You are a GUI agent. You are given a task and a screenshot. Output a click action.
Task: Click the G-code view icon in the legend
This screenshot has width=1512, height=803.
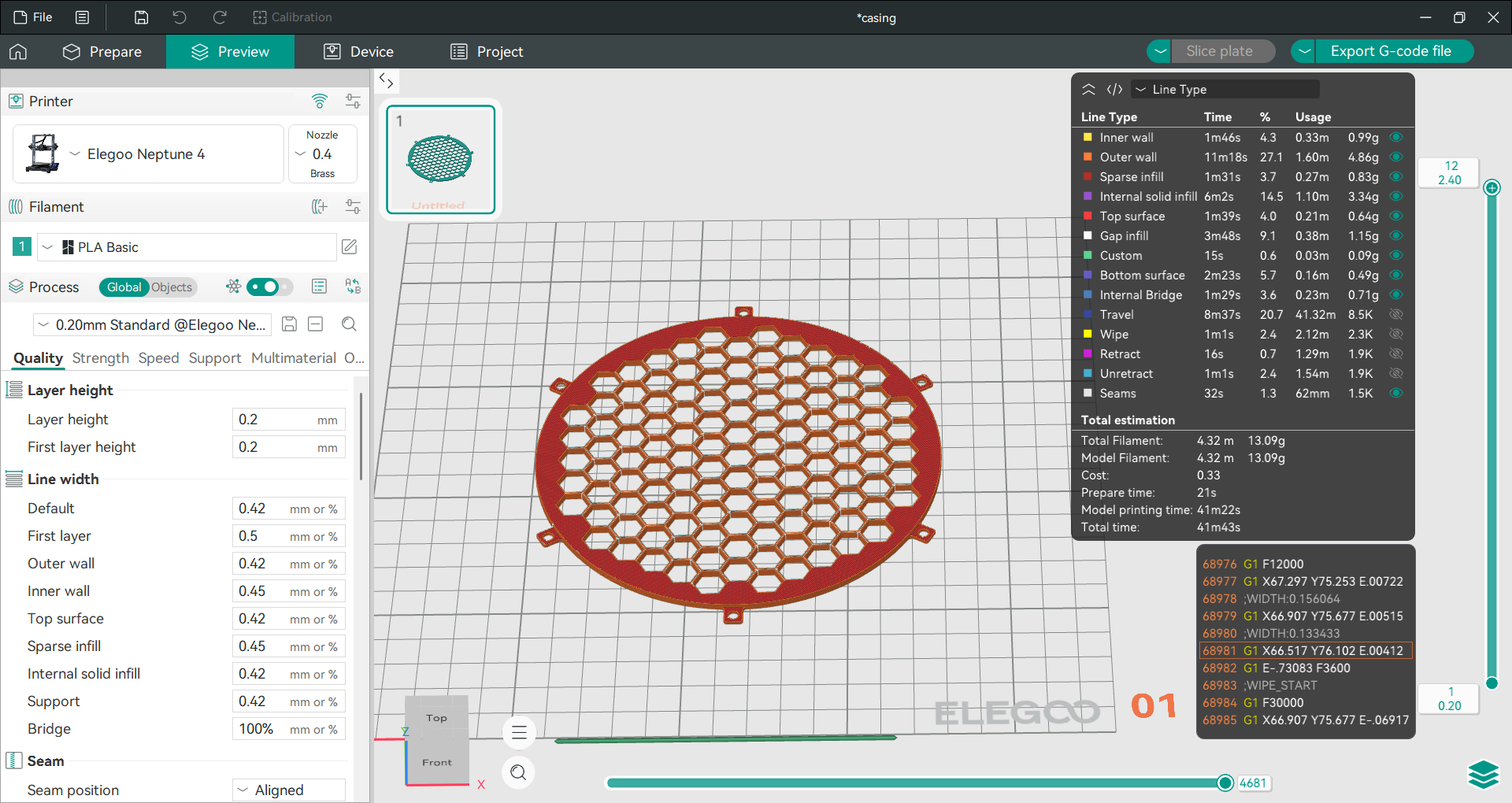click(x=1114, y=90)
